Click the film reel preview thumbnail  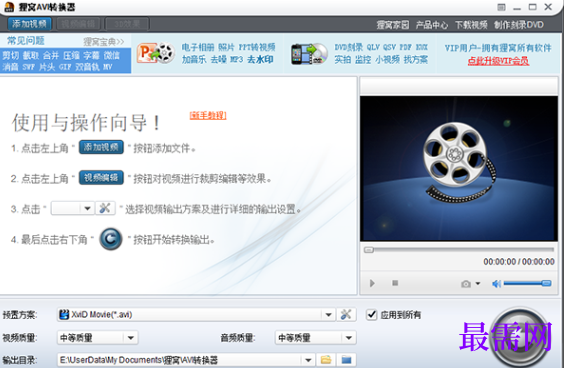[459, 168]
